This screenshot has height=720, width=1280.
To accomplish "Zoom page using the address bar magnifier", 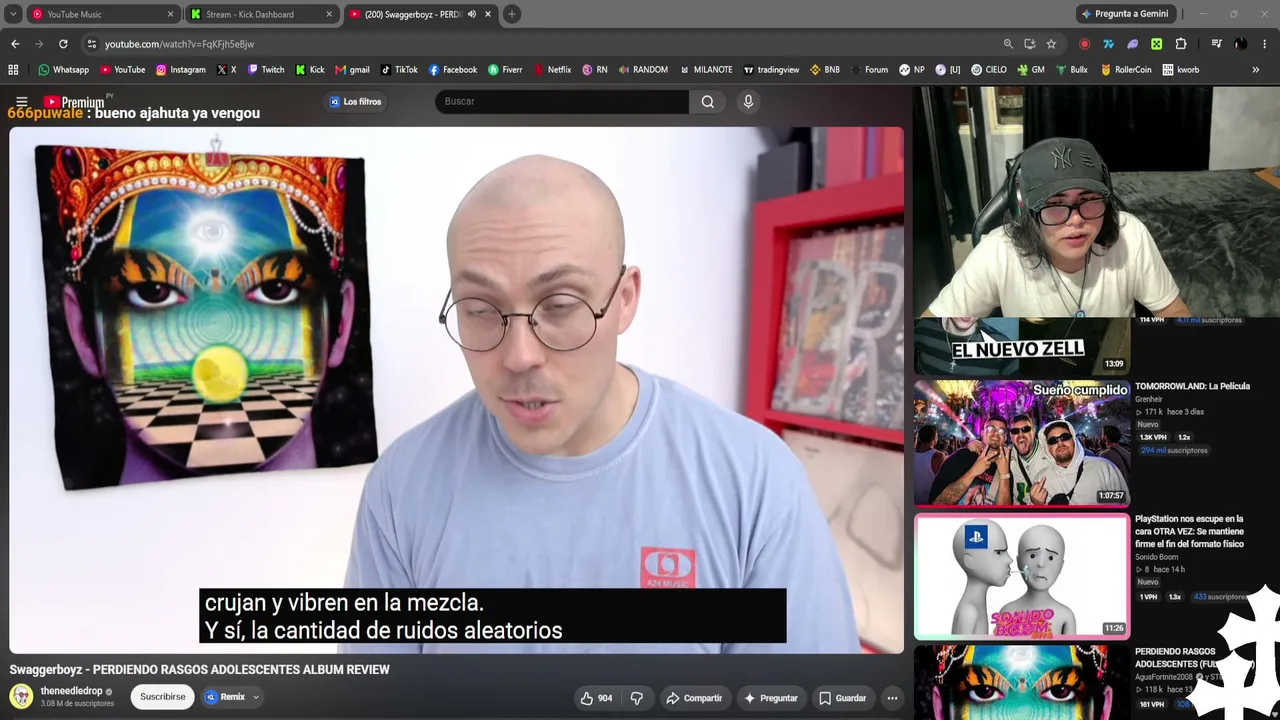I will pyautogui.click(x=1008, y=44).
